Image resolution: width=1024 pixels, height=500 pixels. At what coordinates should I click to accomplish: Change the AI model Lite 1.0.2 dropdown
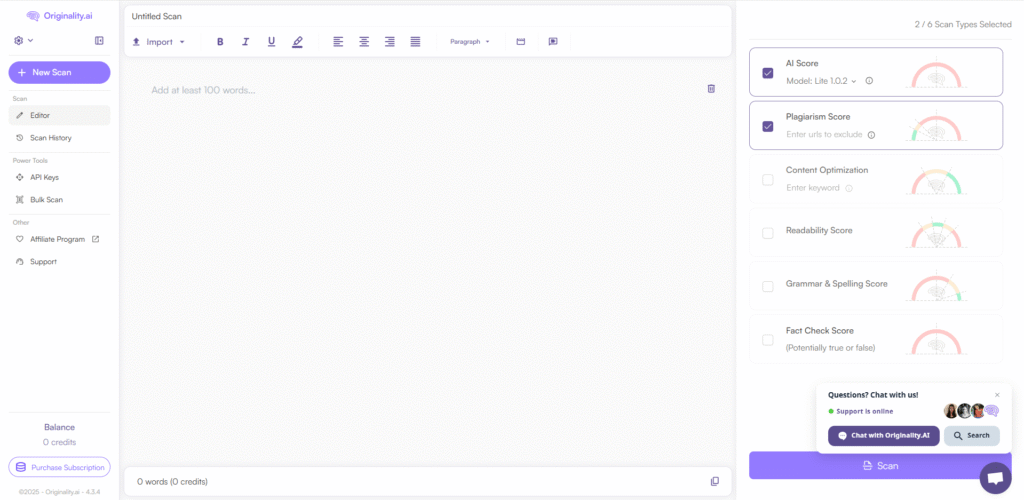[x=821, y=81]
